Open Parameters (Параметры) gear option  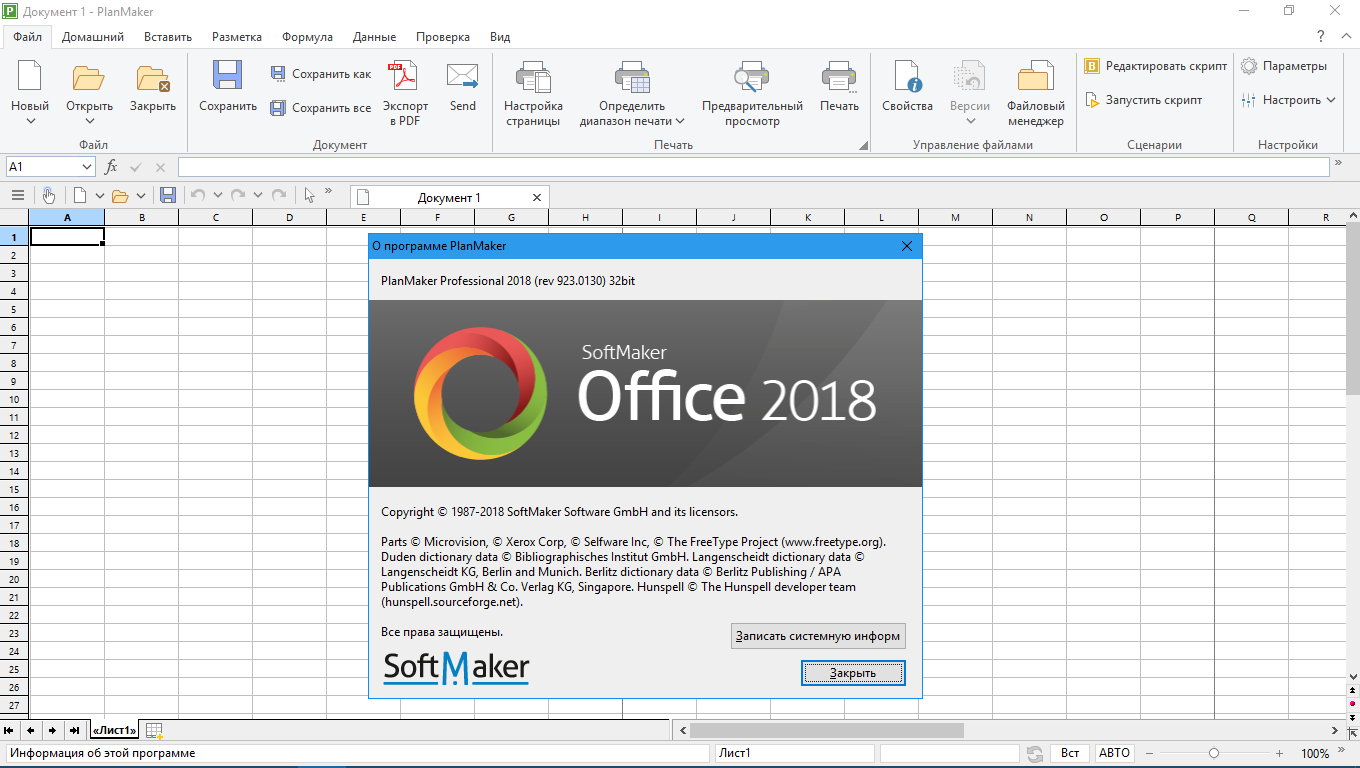(x=1284, y=66)
